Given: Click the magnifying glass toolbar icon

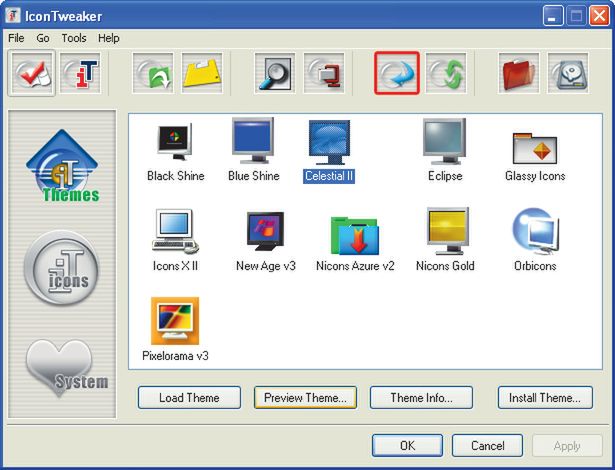Looking at the screenshot, I should coord(275,73).
